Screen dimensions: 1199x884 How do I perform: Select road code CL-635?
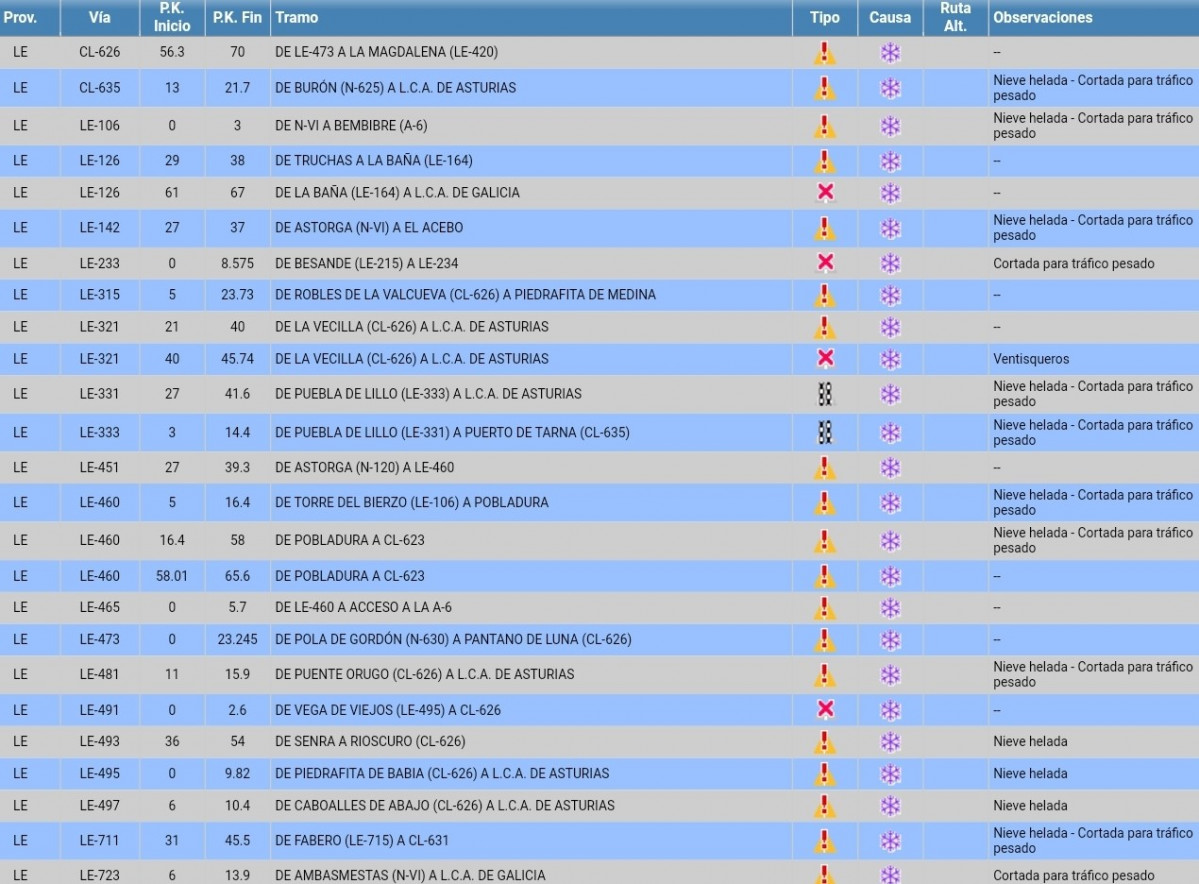(99, 88)
